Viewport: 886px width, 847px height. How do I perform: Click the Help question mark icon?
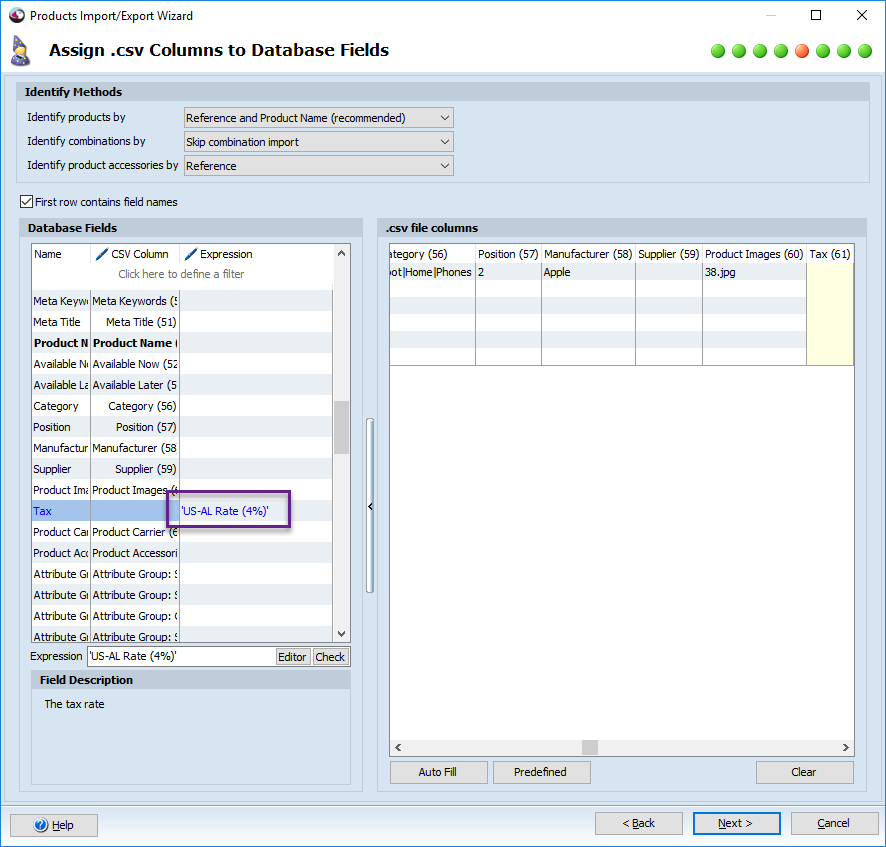[41, 825]
